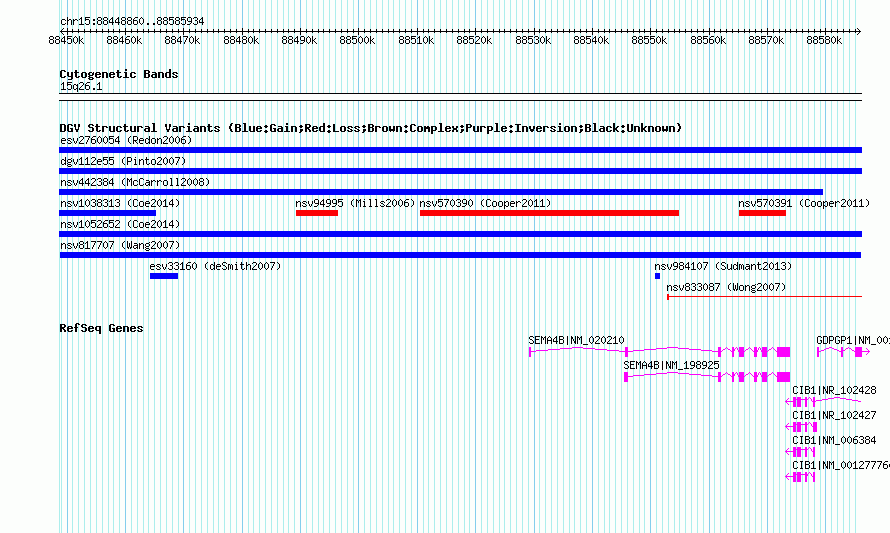Open the nsv833087 (Wong2007) label
This screenshot has height=533, width=890.
[727, 287]
